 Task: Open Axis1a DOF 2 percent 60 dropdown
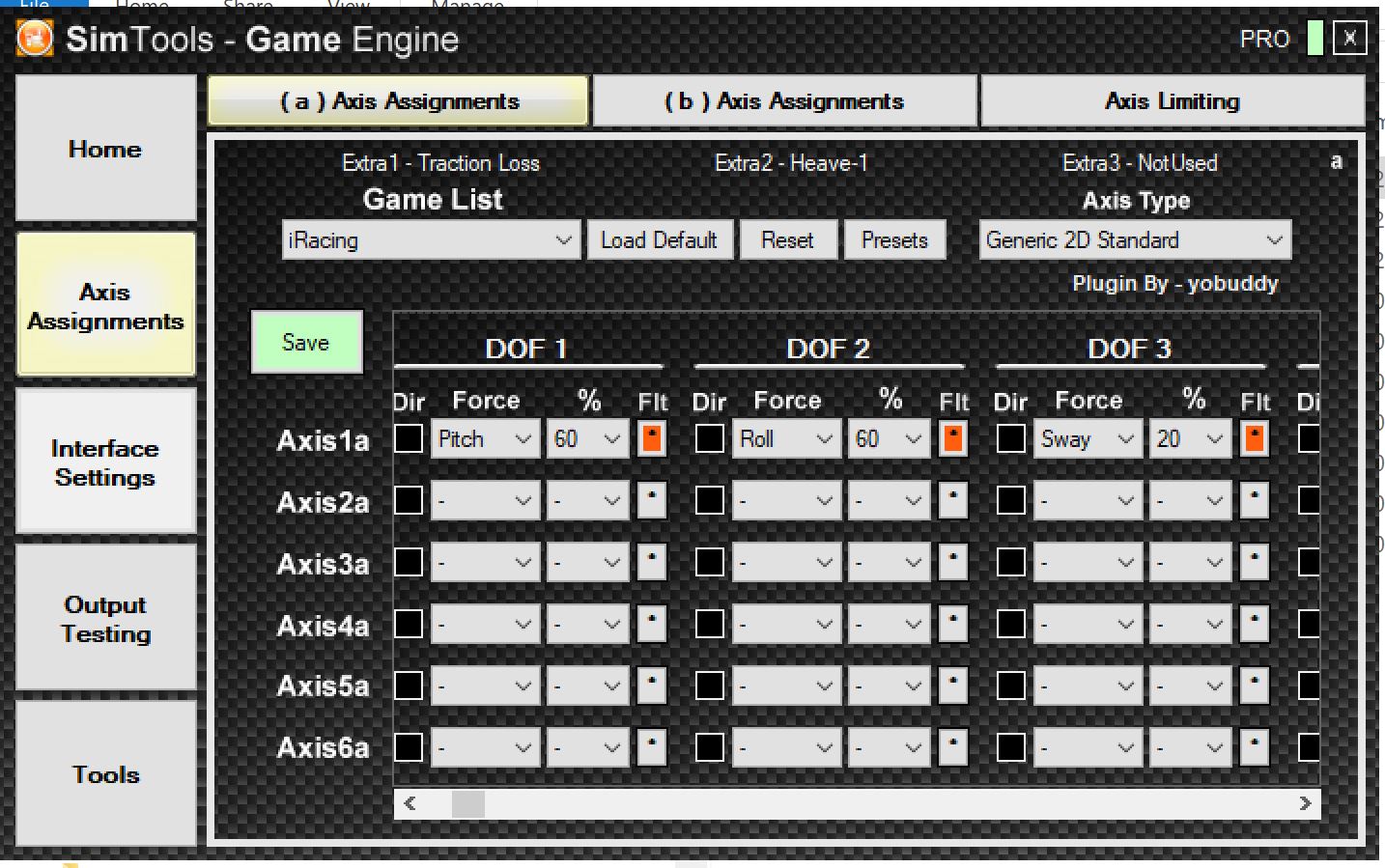(889, 439)
